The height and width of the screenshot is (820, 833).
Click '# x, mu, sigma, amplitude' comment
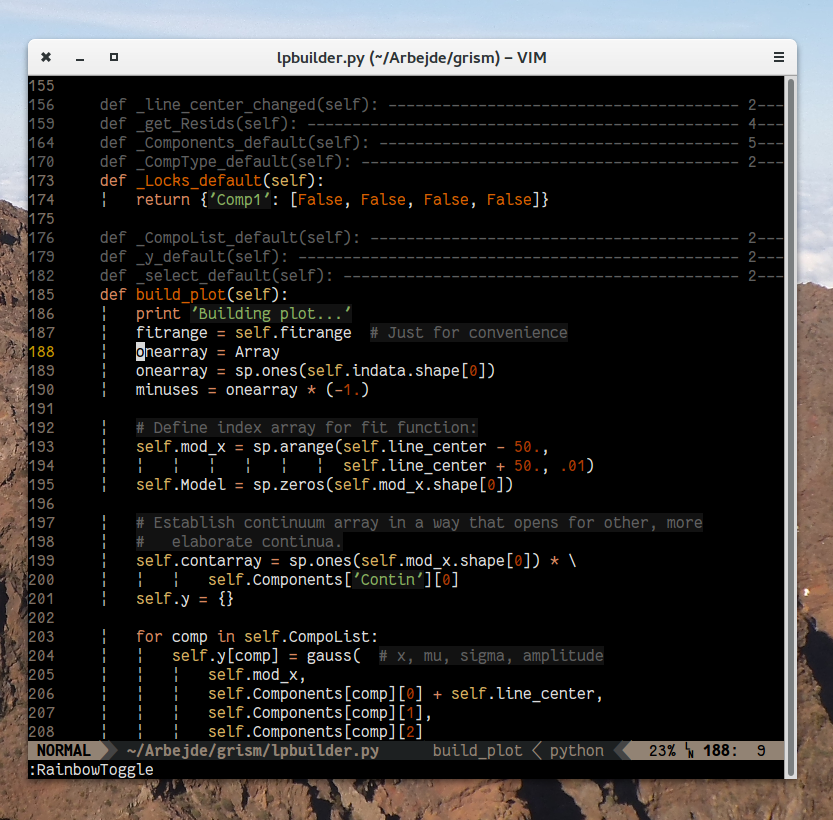point(491,656)
